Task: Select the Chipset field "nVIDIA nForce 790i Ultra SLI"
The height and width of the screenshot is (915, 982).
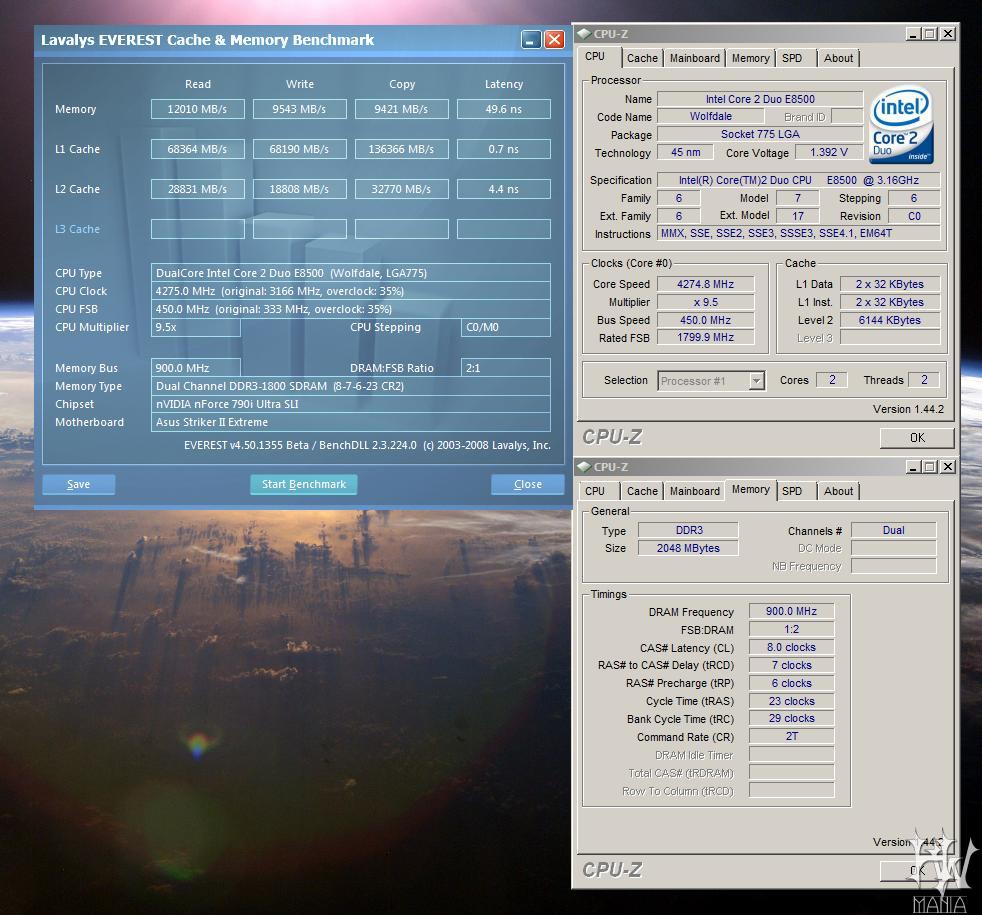Action: click(351, 405)
